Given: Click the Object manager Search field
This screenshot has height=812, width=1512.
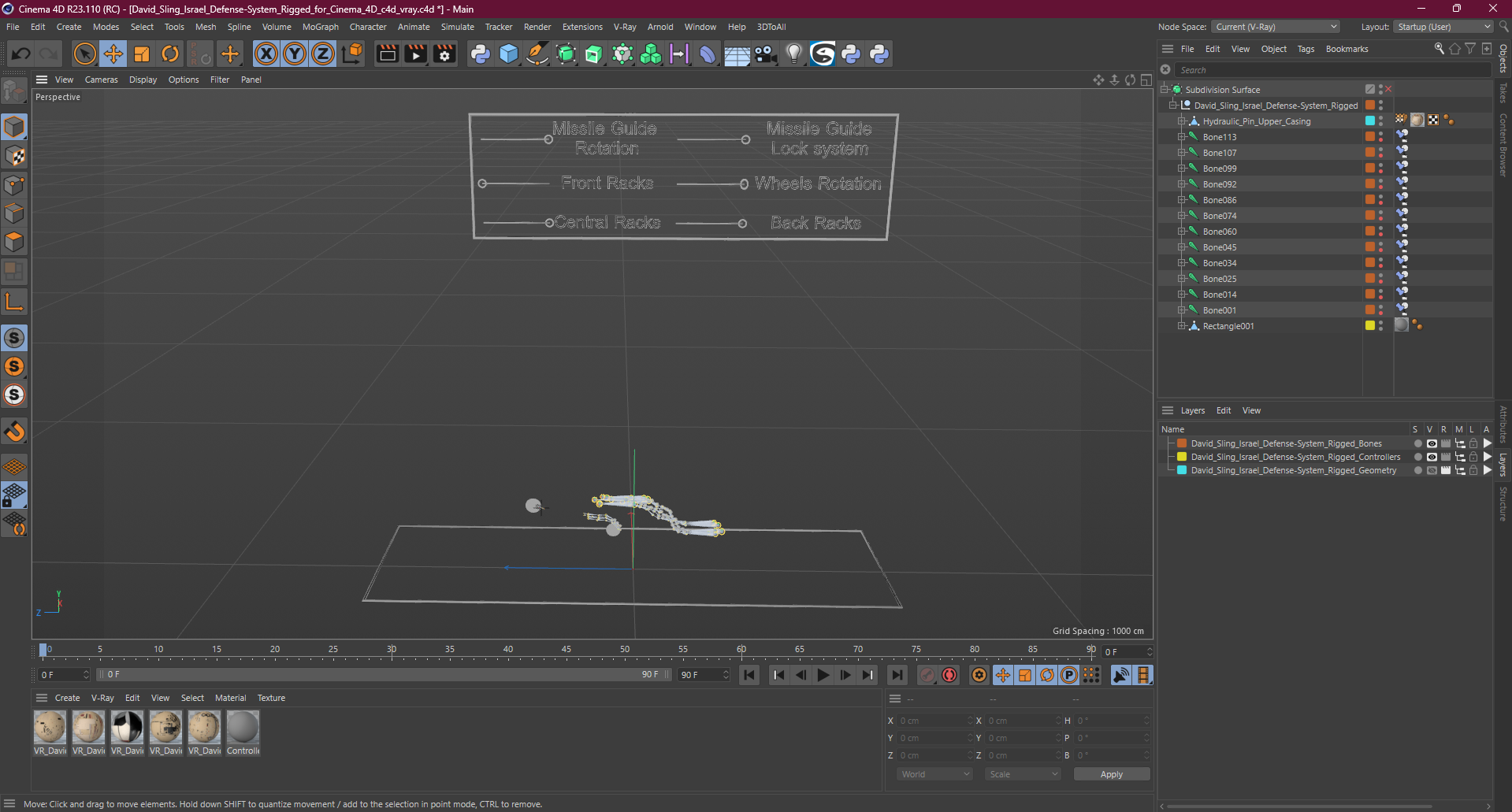Looking at the screenshot, I should [x=1332, y=70].
